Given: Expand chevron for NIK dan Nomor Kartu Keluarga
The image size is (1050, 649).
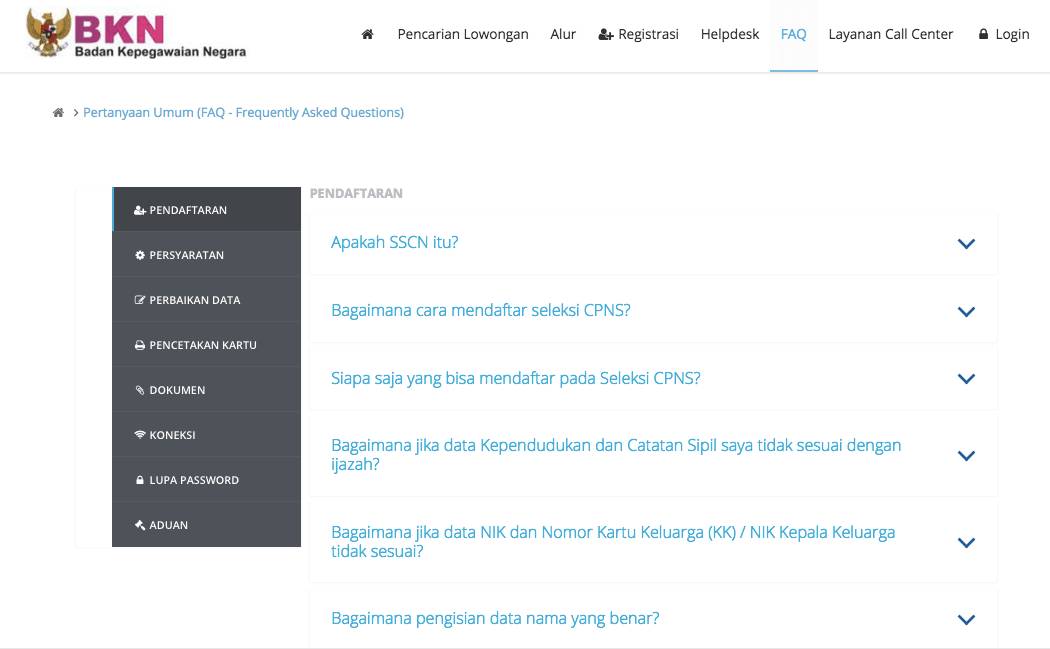Looking at the screenshot, I should tap(966, 543).
